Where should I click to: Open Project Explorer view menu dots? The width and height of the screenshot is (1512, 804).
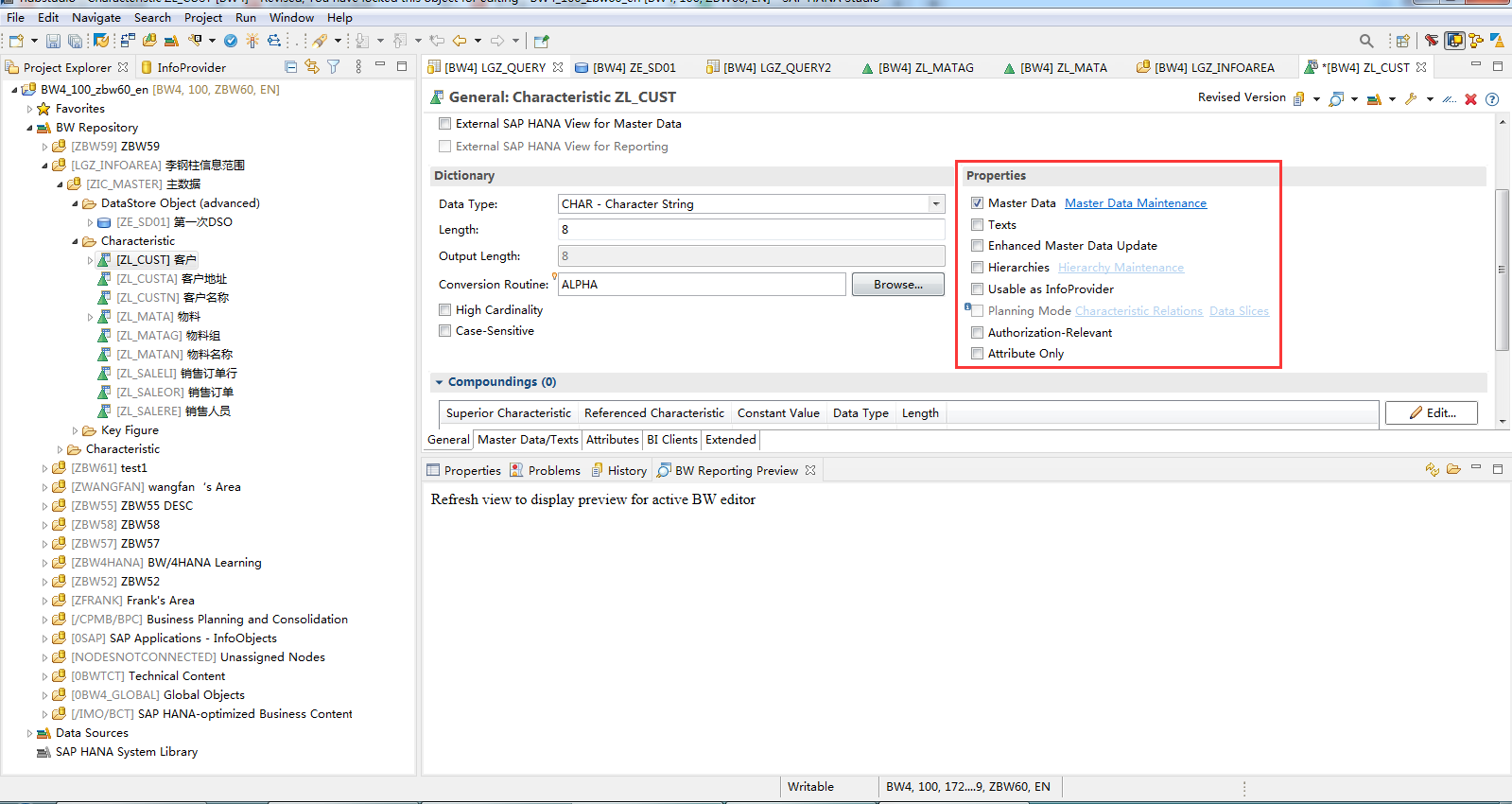(x=358, y=67)
